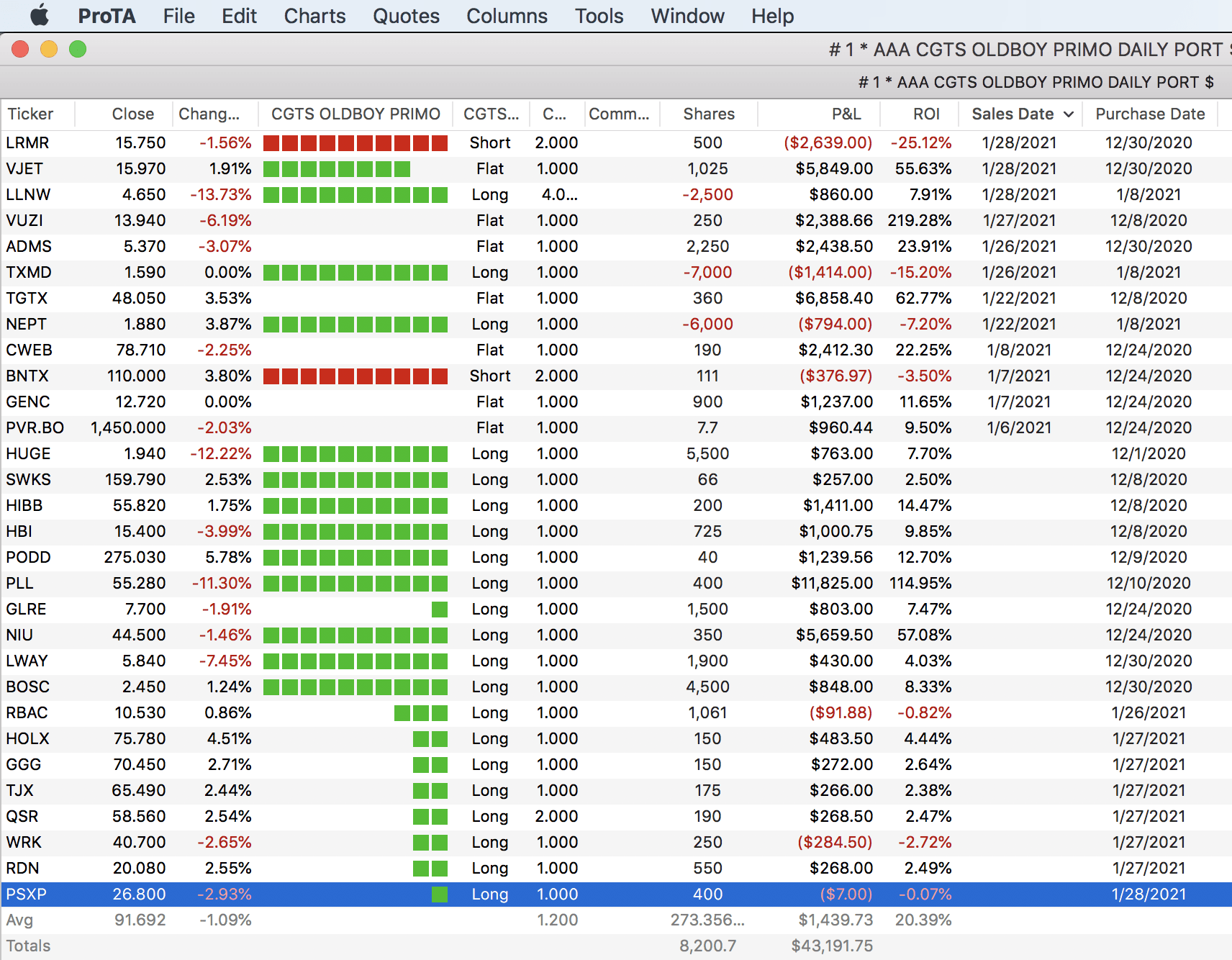Open the ProTA application menu

coord(107,16)
